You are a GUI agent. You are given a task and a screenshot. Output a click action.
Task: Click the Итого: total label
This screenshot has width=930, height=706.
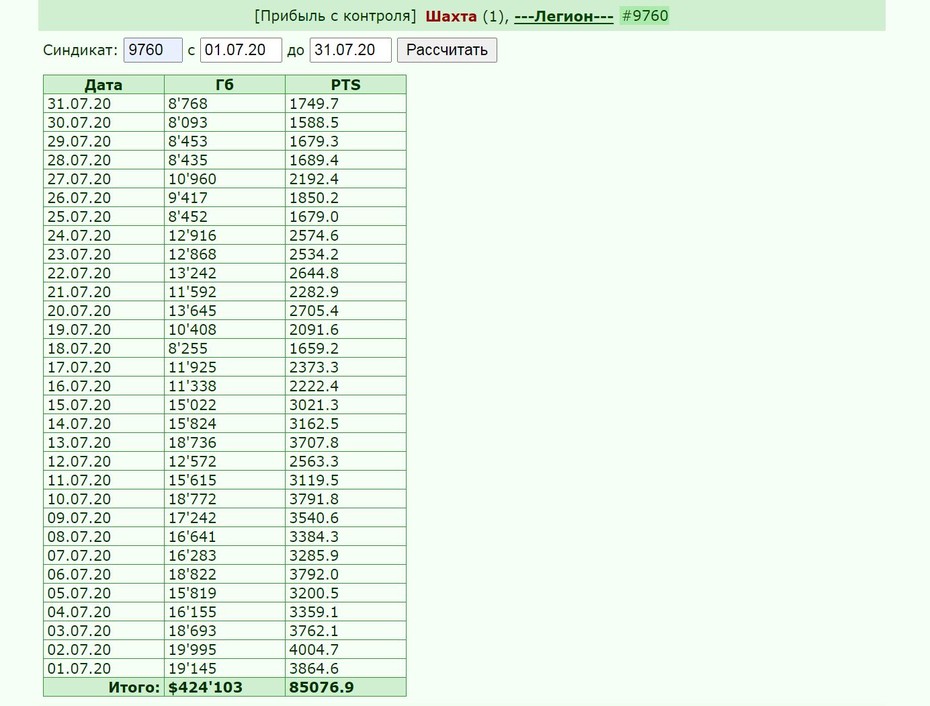pyautogui.click(x=134, y=688)
